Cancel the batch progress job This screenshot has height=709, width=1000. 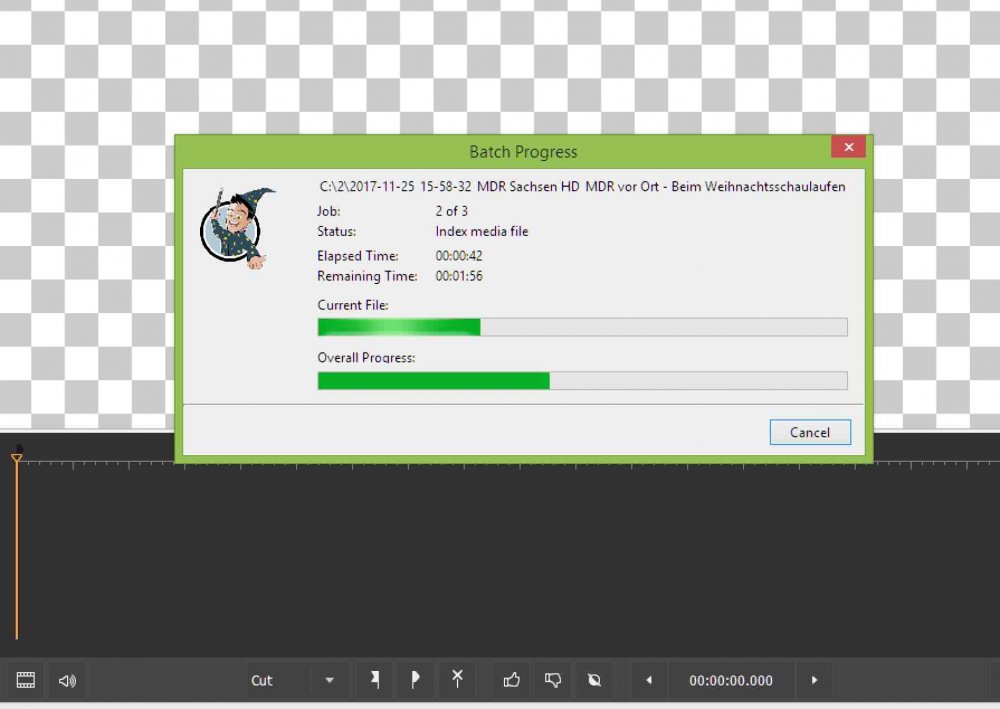[x=810, y=432]
